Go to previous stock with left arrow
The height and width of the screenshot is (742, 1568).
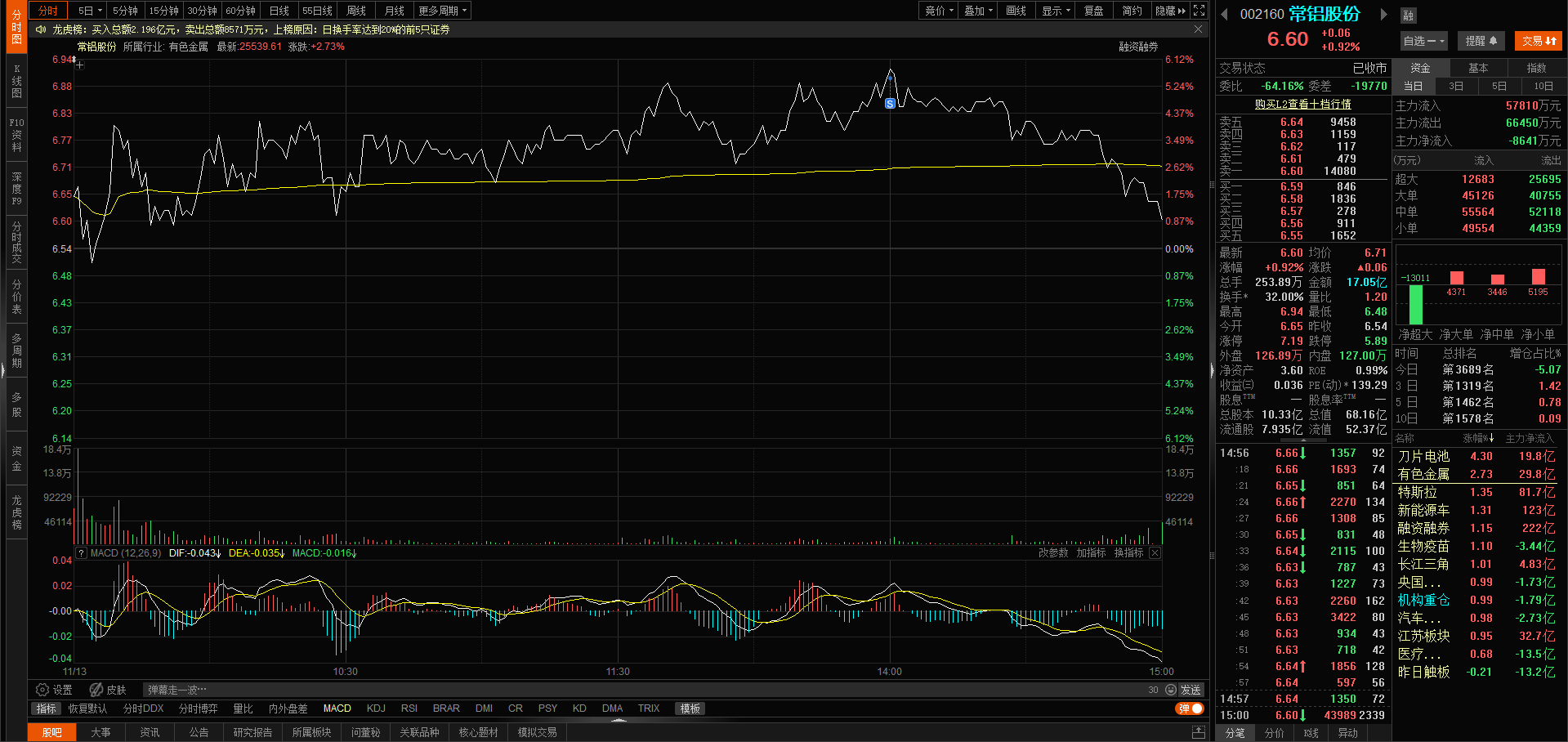(1224, 14)
